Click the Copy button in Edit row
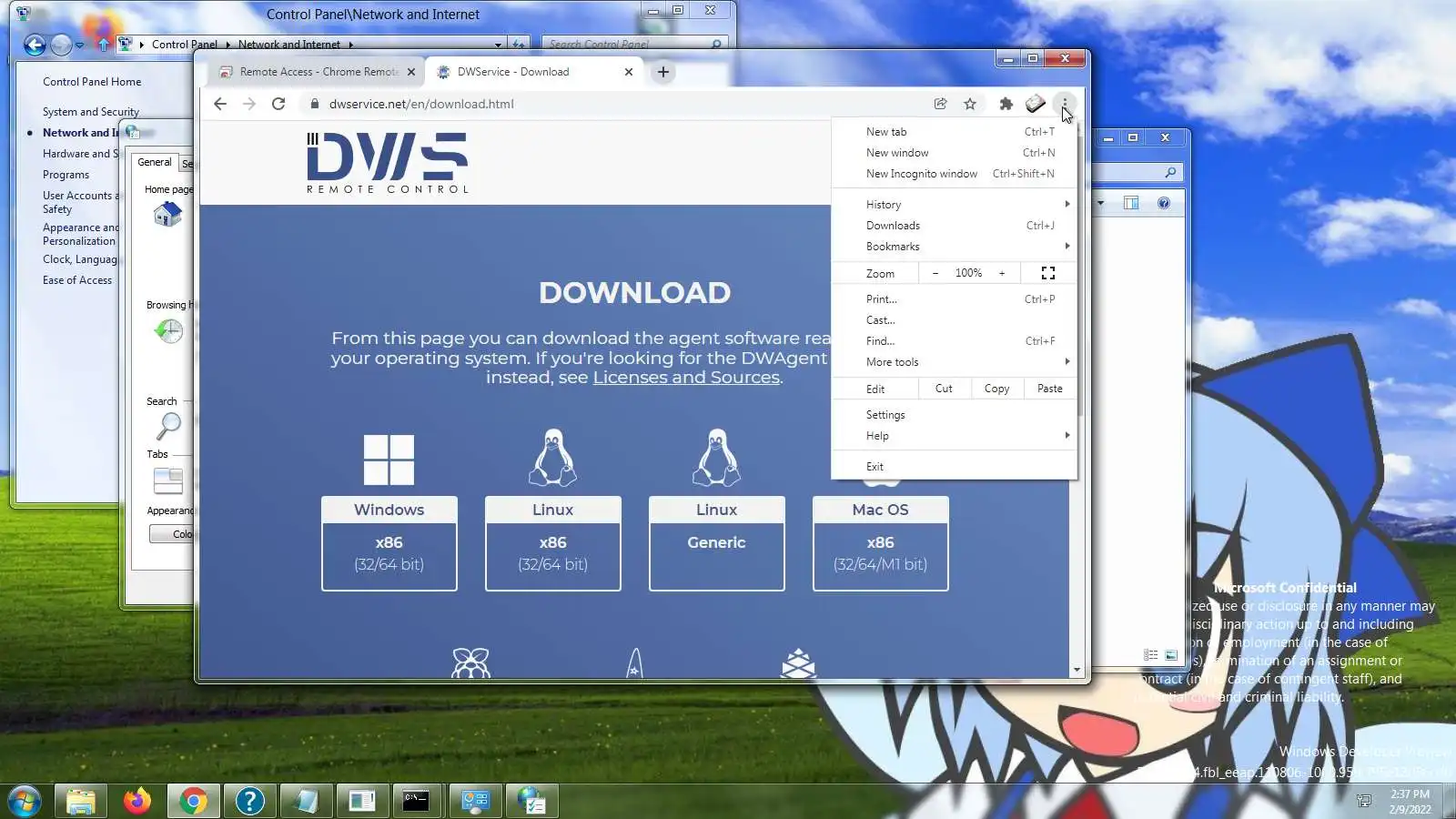The image size is (1456, 819). [x=996, y=389]
